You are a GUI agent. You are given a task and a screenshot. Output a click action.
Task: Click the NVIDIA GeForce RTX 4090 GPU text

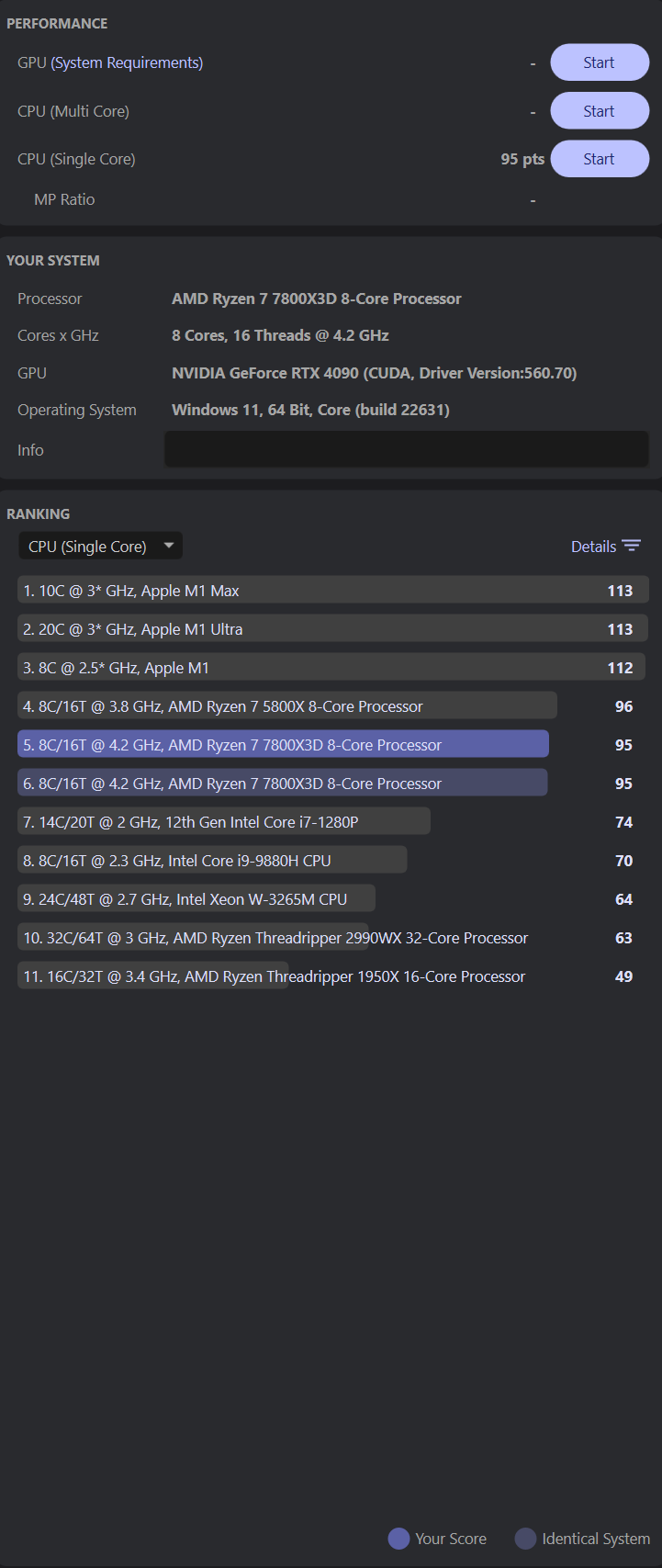coord(375,373)
